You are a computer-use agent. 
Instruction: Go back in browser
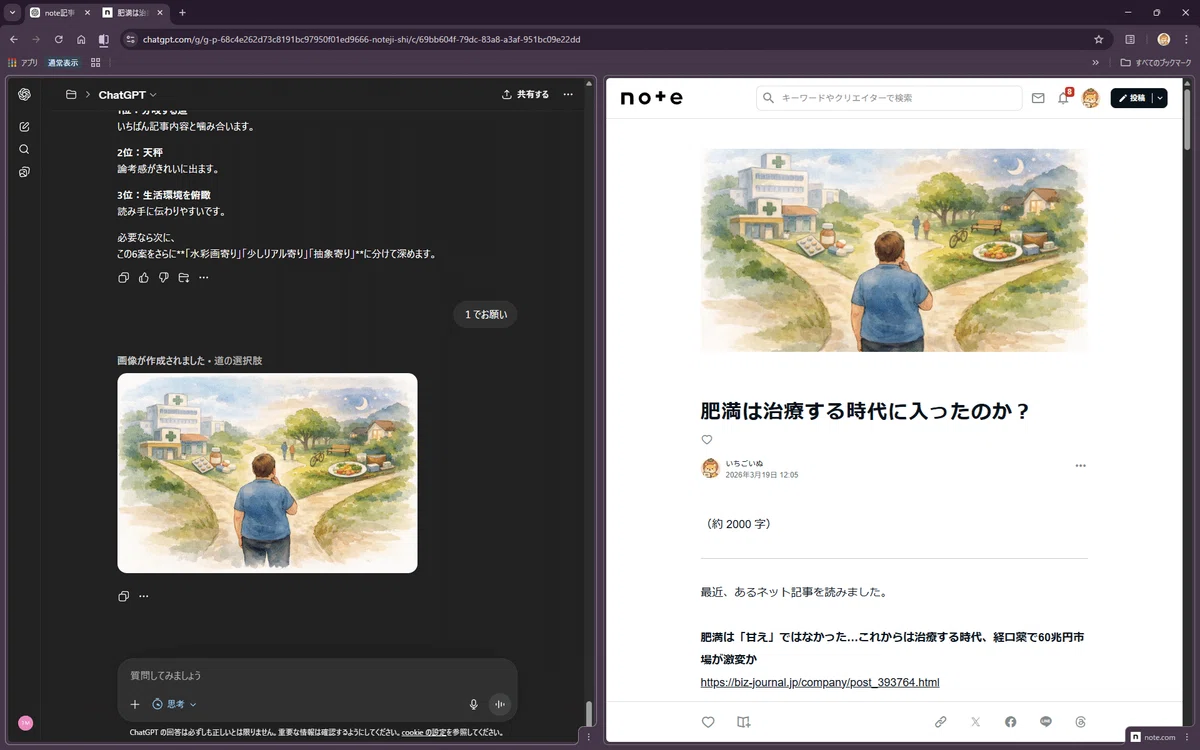[x=13, y=39]
